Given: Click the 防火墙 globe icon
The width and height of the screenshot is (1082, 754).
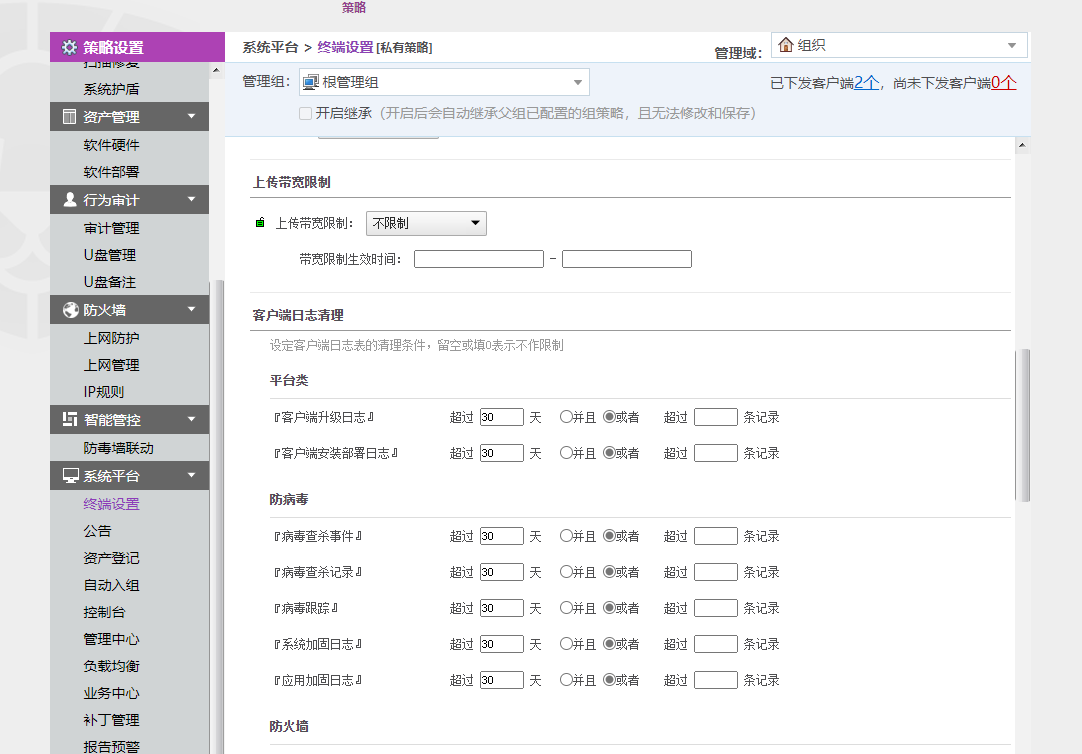Looking at the screenshot, I should pos(69,310).
